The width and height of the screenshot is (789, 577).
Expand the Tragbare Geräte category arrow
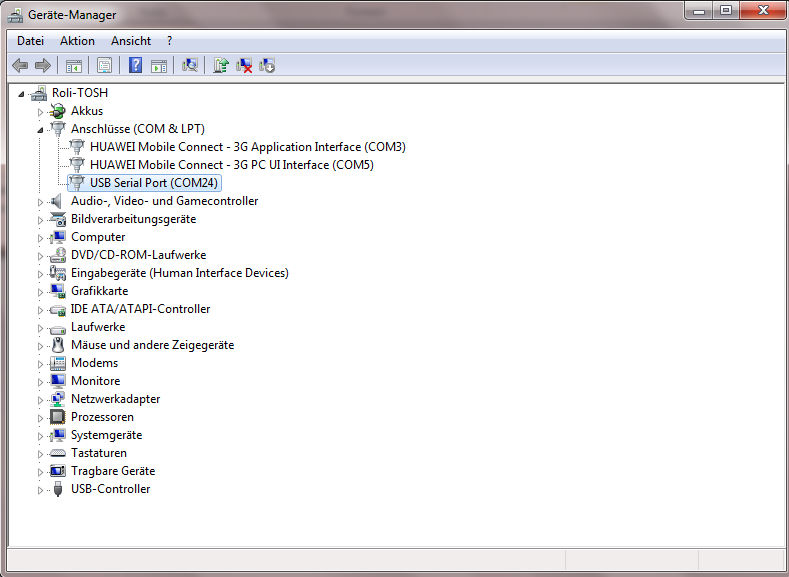pos(40,471)
